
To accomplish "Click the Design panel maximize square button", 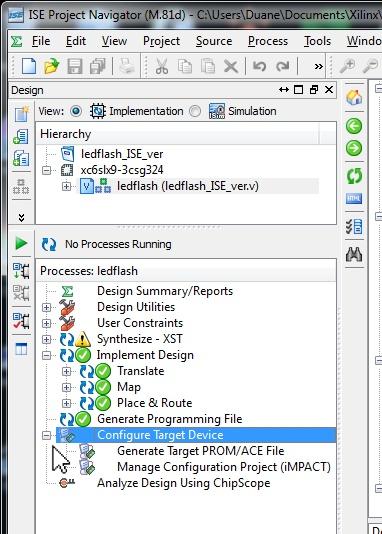I will (x=298, y=90).
